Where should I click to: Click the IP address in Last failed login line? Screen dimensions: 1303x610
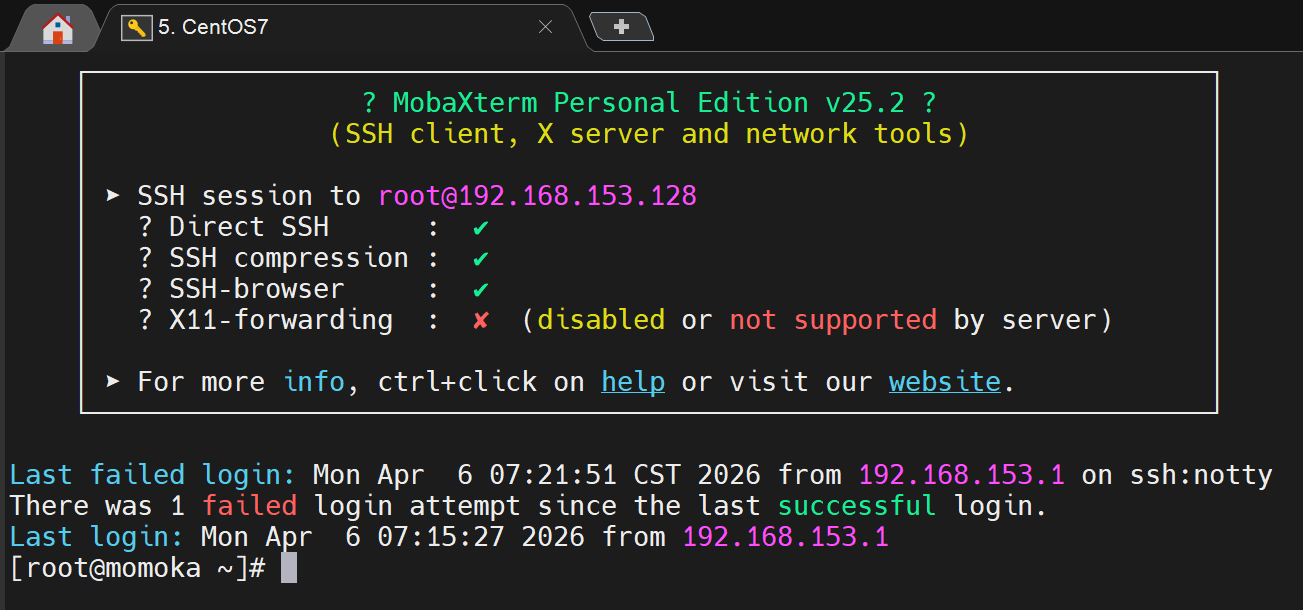coord(961,475)
